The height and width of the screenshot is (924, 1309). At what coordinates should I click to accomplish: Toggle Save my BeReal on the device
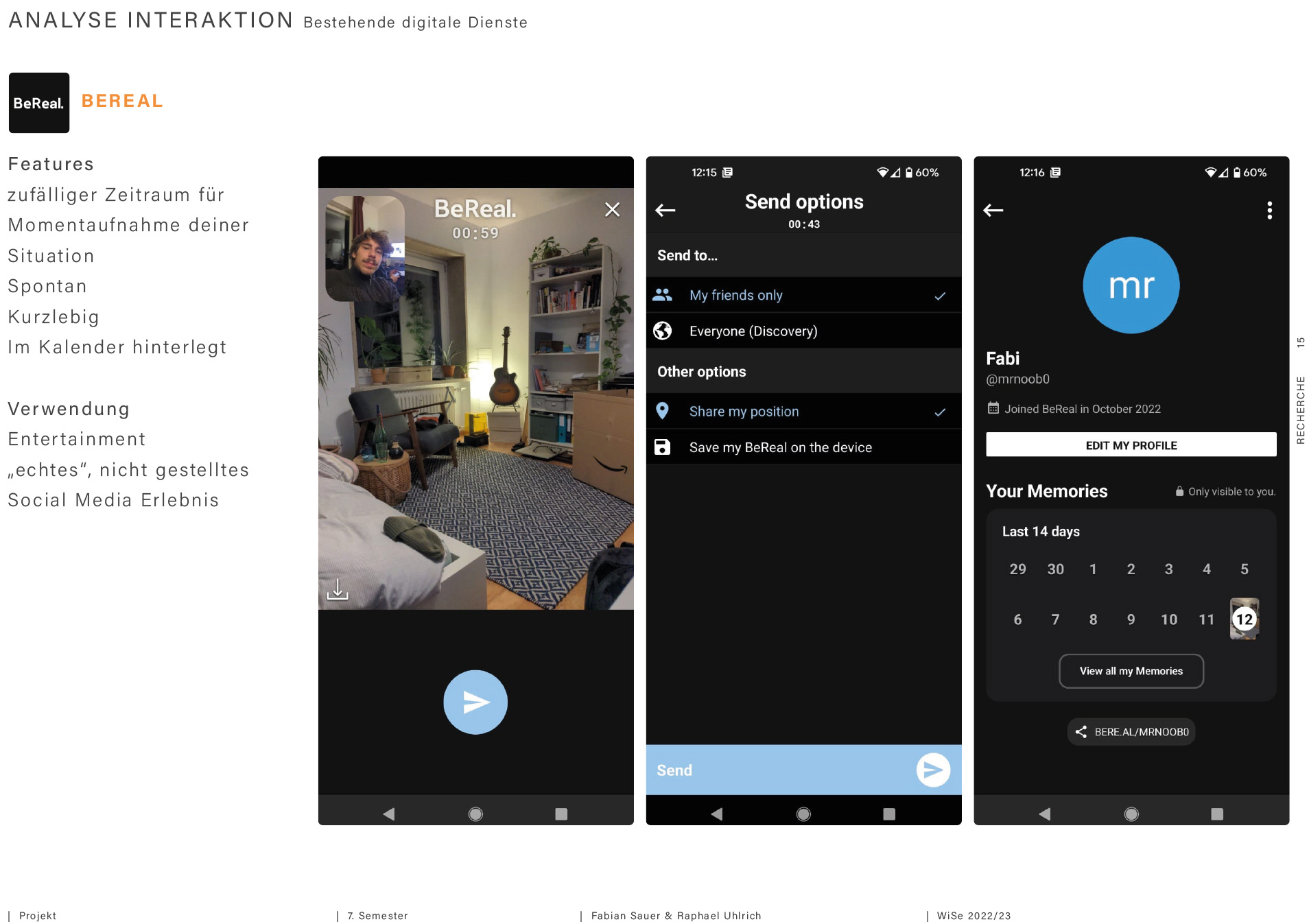(803, 447)
